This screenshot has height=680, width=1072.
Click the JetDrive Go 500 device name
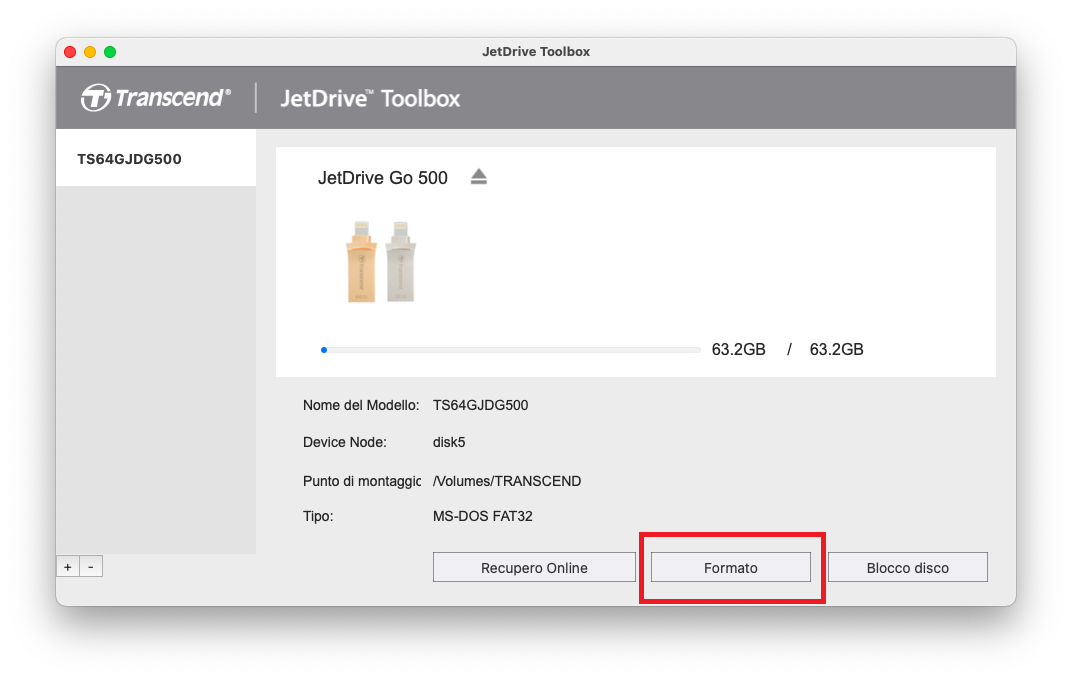pos(383,178)
